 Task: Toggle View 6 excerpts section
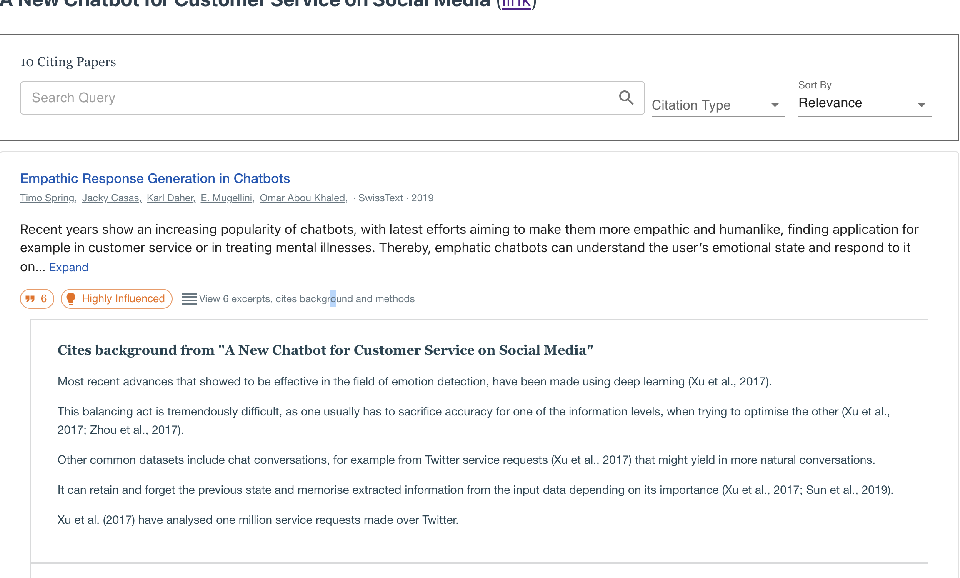pyautogui.click(x=306, y=299)
